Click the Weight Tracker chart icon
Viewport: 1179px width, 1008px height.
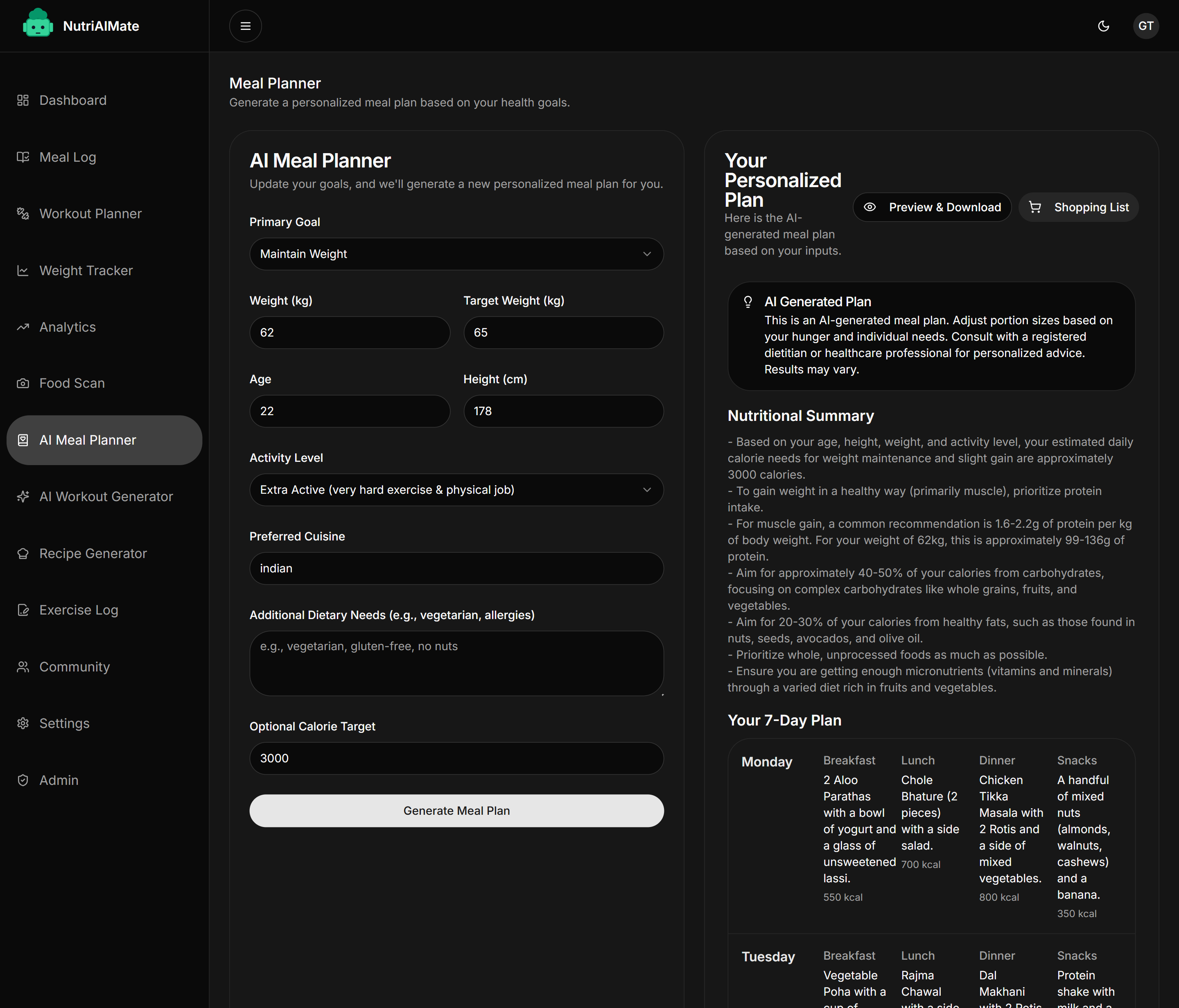pyautogui.click(x=23, y=270)
